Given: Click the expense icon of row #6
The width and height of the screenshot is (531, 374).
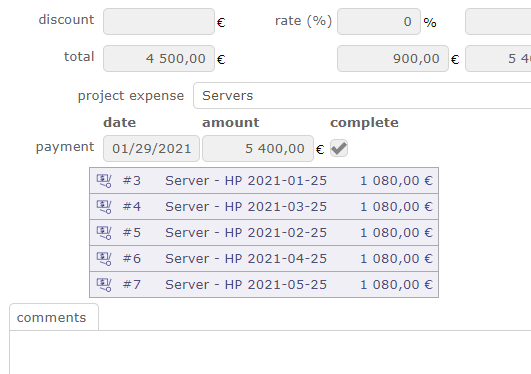Looking at the screenshot, I should [x=104, y=258].
